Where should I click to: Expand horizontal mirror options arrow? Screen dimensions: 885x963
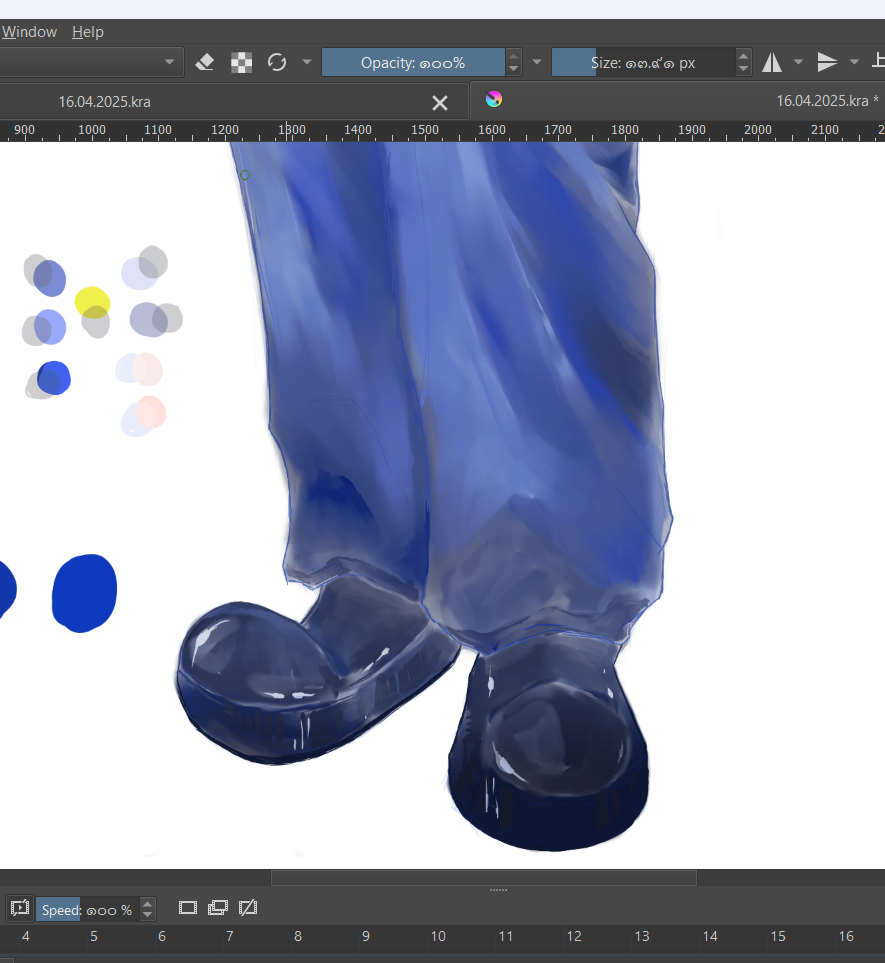[798, 63]
